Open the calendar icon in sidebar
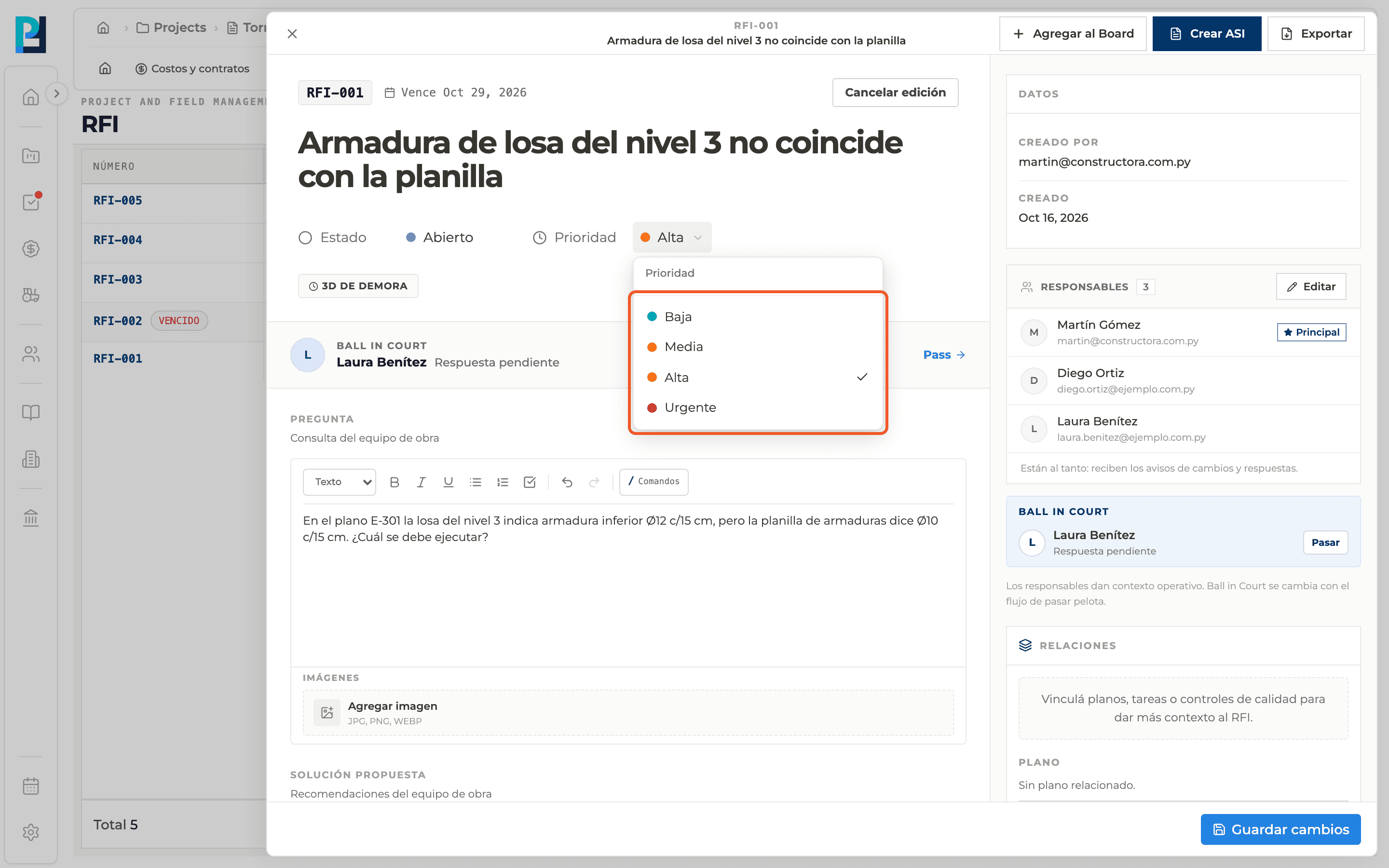The width and height of the screenshot is (1389, 868). click(x=31, y=786)
